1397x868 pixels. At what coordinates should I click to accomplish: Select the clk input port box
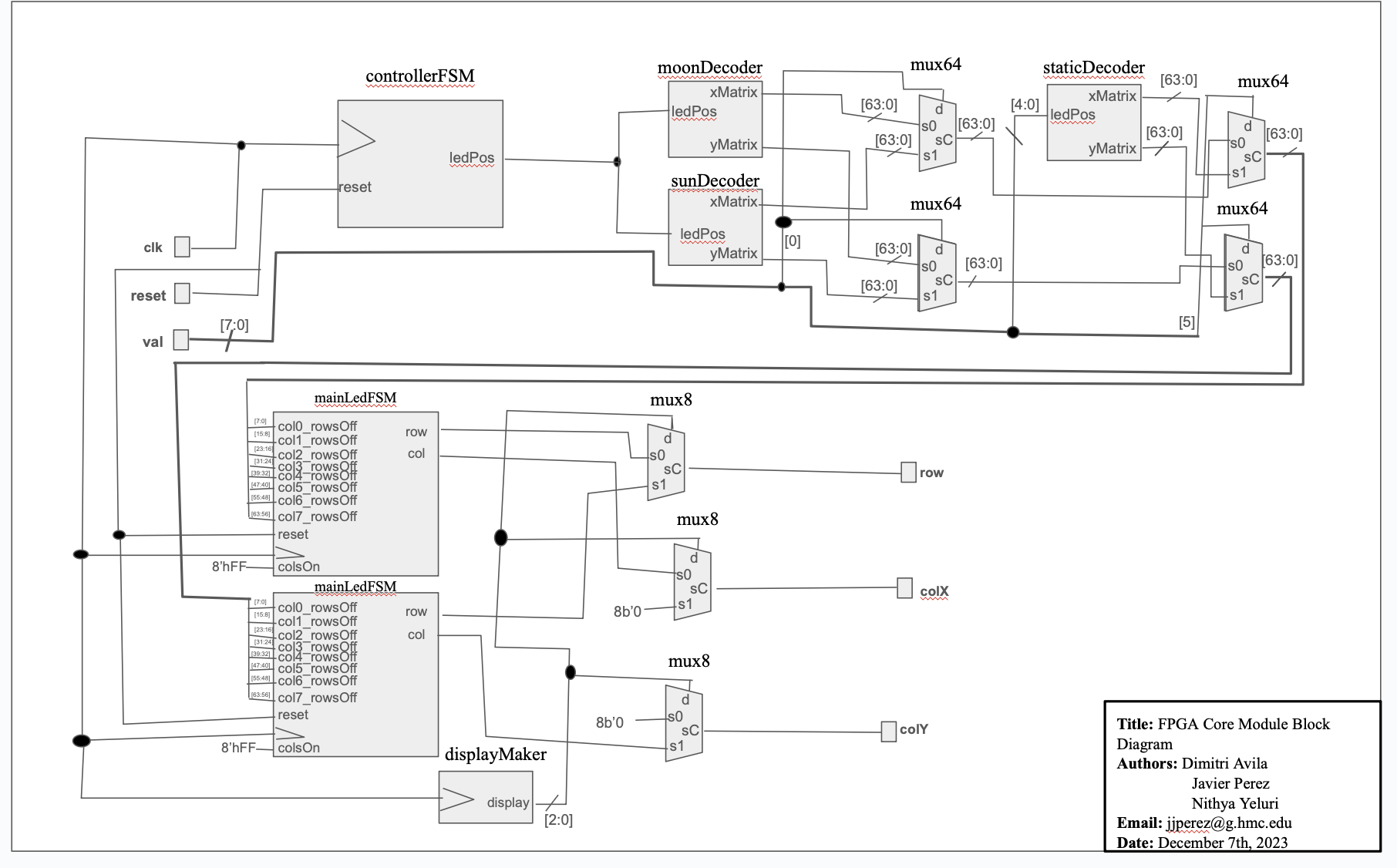pos(182,247)
